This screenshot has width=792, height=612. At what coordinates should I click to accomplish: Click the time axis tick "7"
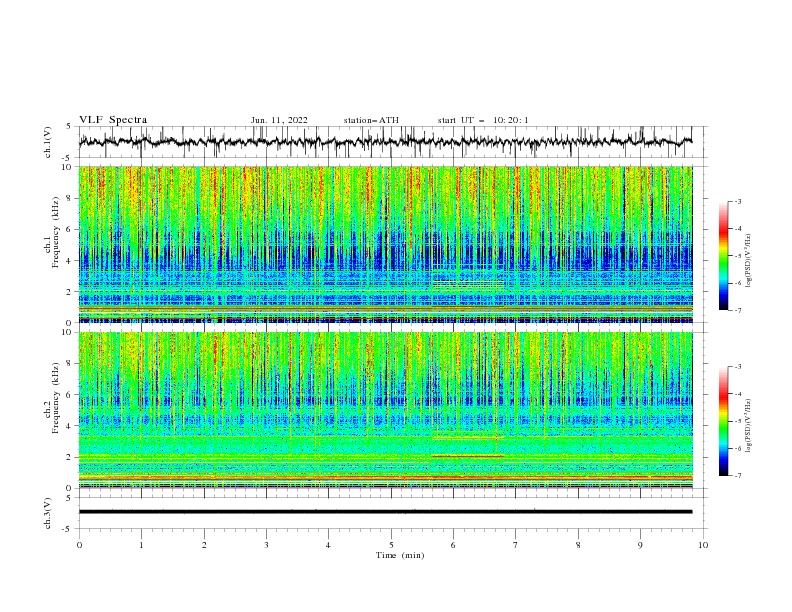tap(516, 545)
